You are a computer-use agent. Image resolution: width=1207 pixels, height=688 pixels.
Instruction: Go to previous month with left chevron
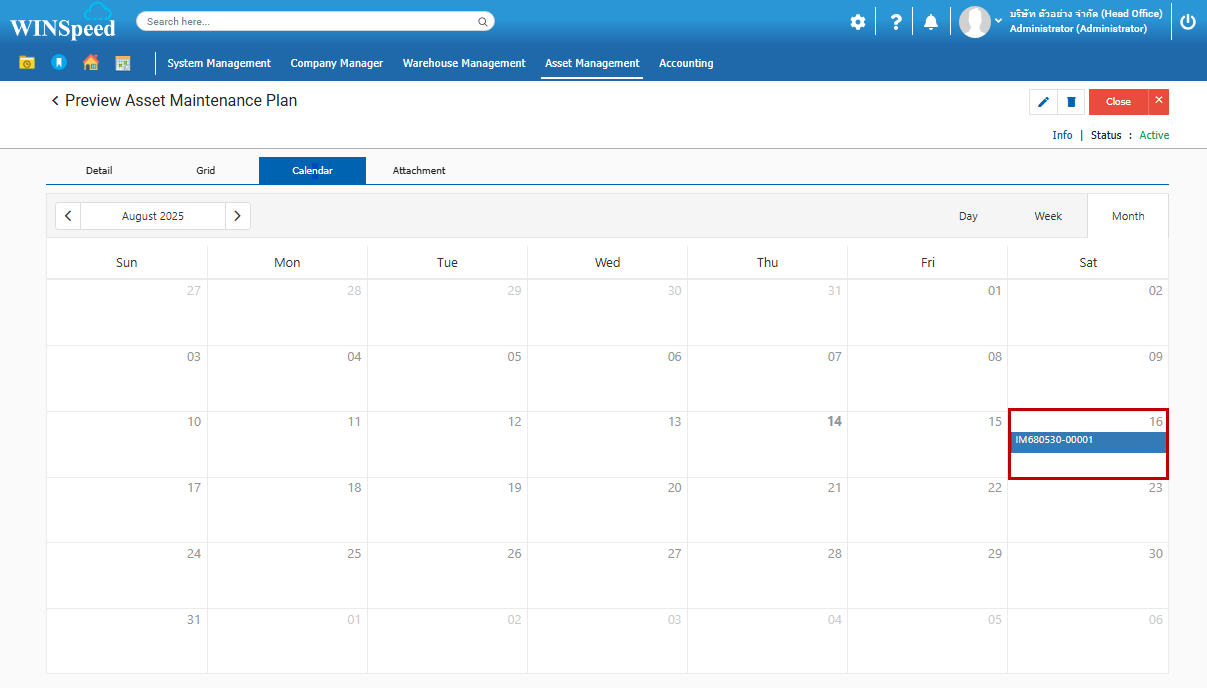click(68, 216)
